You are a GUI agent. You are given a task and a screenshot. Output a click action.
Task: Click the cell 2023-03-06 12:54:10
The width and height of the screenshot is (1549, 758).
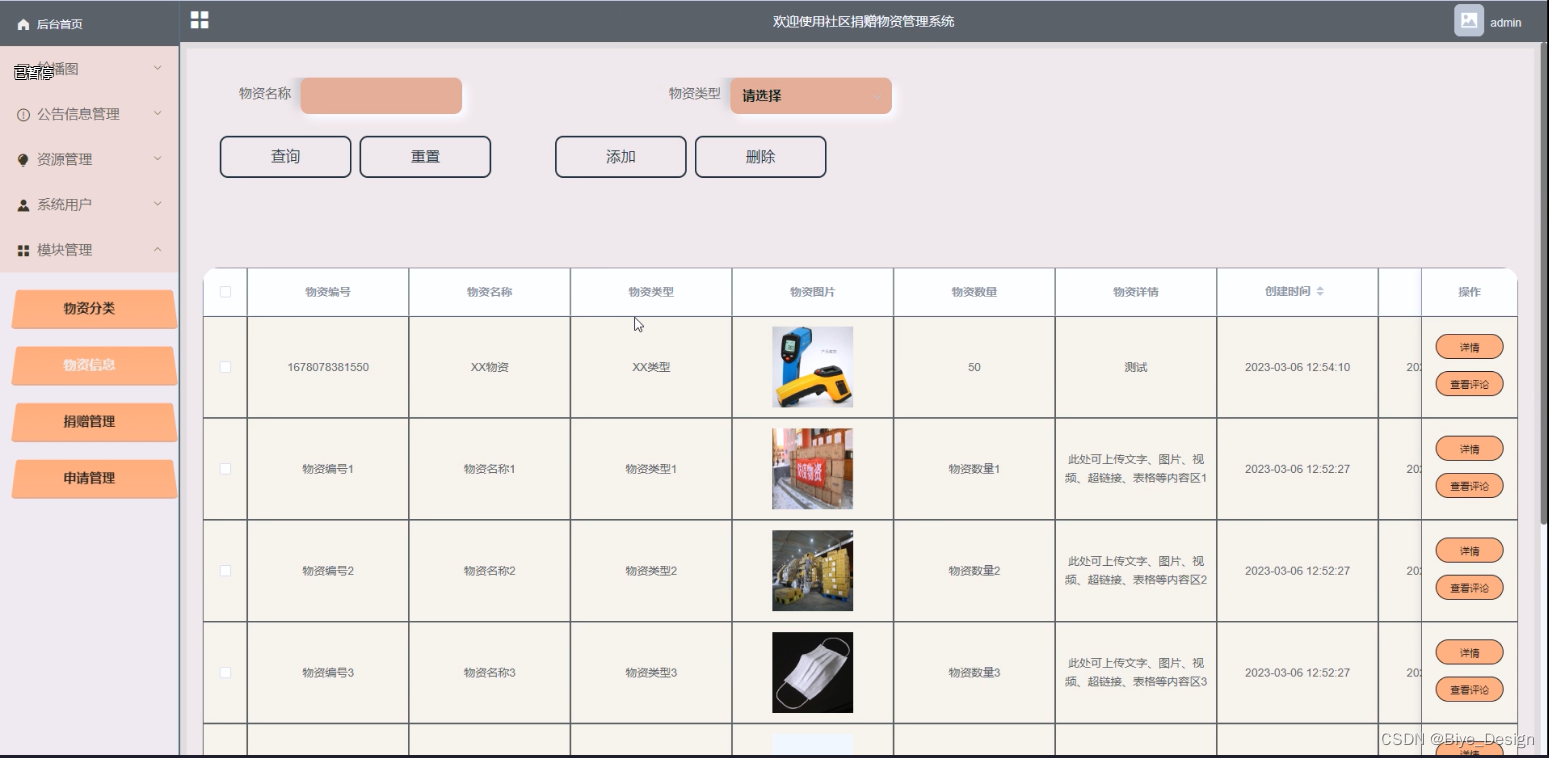tap(1297, 367)
